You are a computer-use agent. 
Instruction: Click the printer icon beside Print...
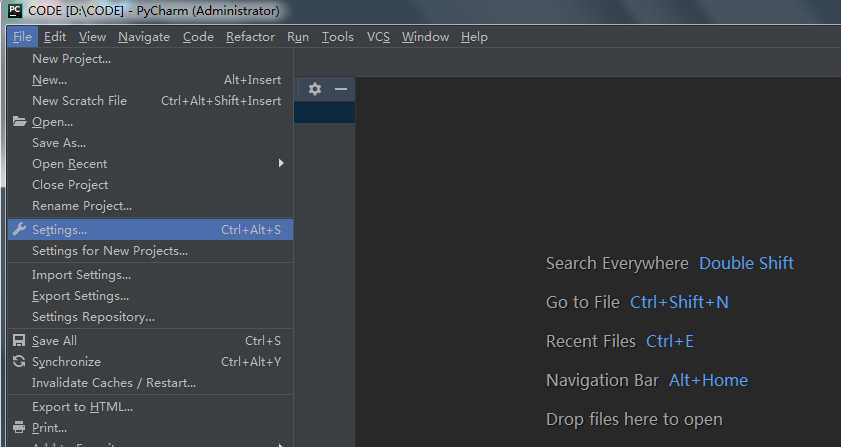click(19, 428)
